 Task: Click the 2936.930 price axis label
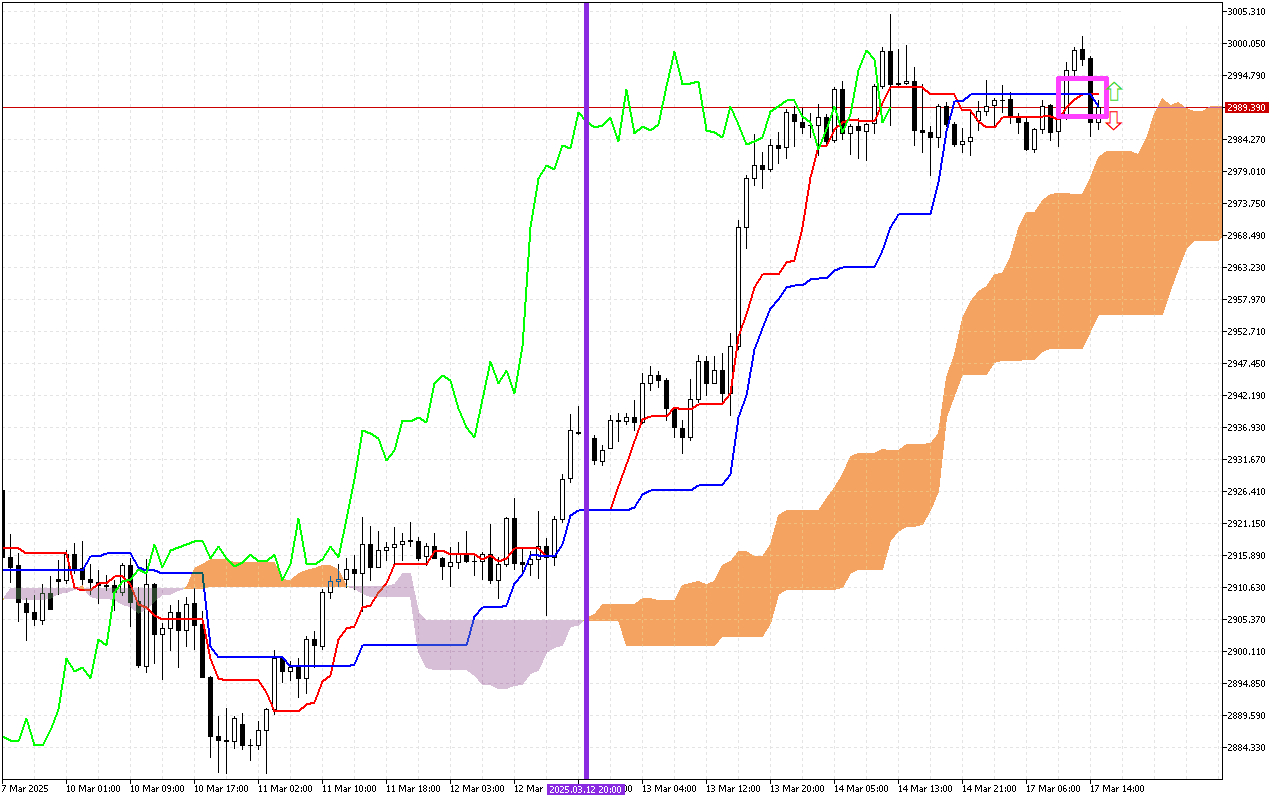click(1246, 428)
